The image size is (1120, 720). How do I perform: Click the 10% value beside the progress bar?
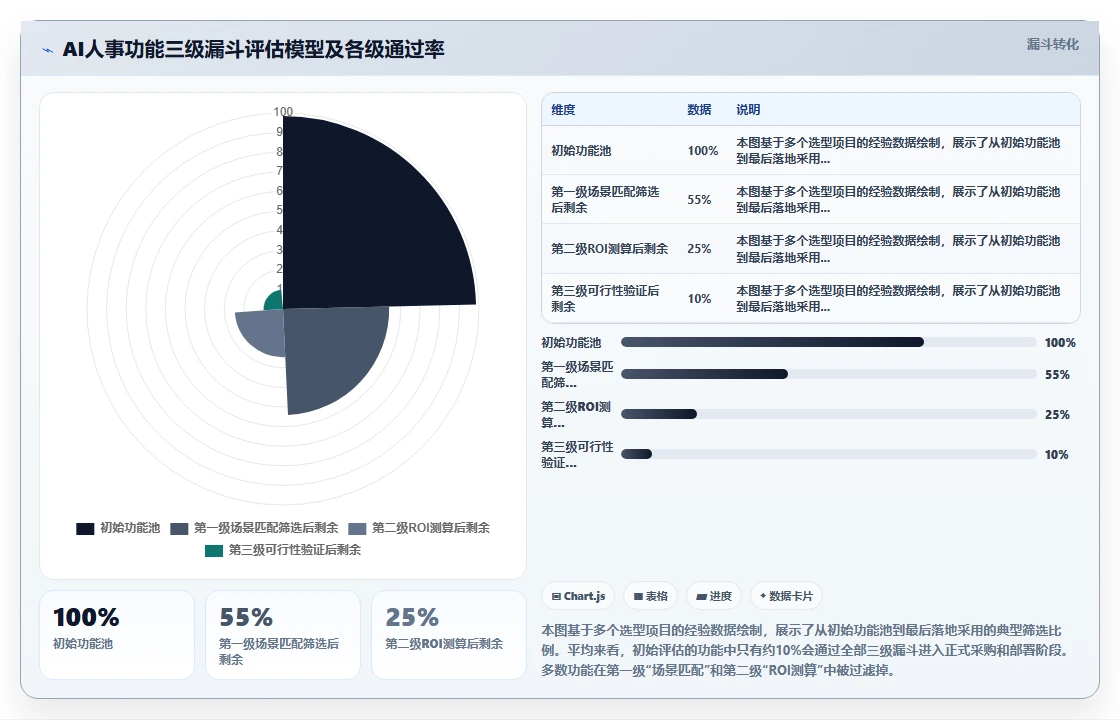(x=1056, y=455)
